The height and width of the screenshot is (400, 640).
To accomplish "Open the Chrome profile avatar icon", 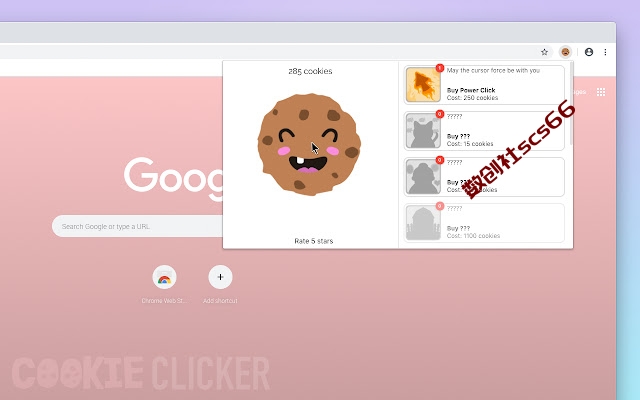I will [589, 52].
